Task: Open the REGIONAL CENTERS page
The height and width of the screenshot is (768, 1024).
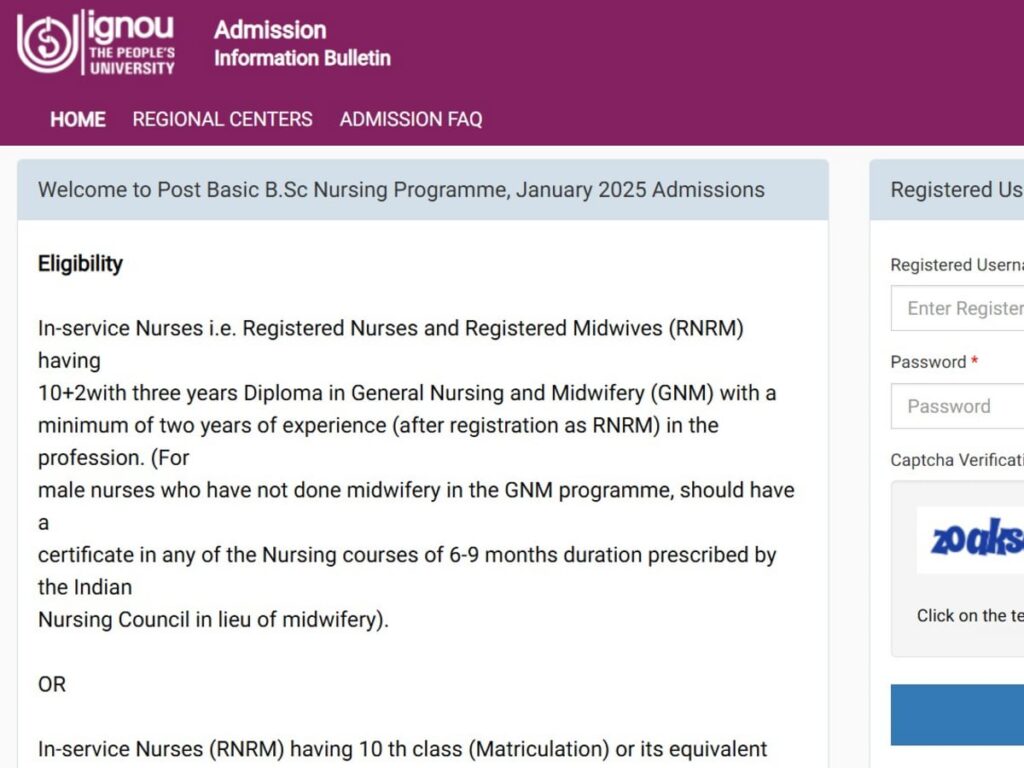Action: pos(222,119)
